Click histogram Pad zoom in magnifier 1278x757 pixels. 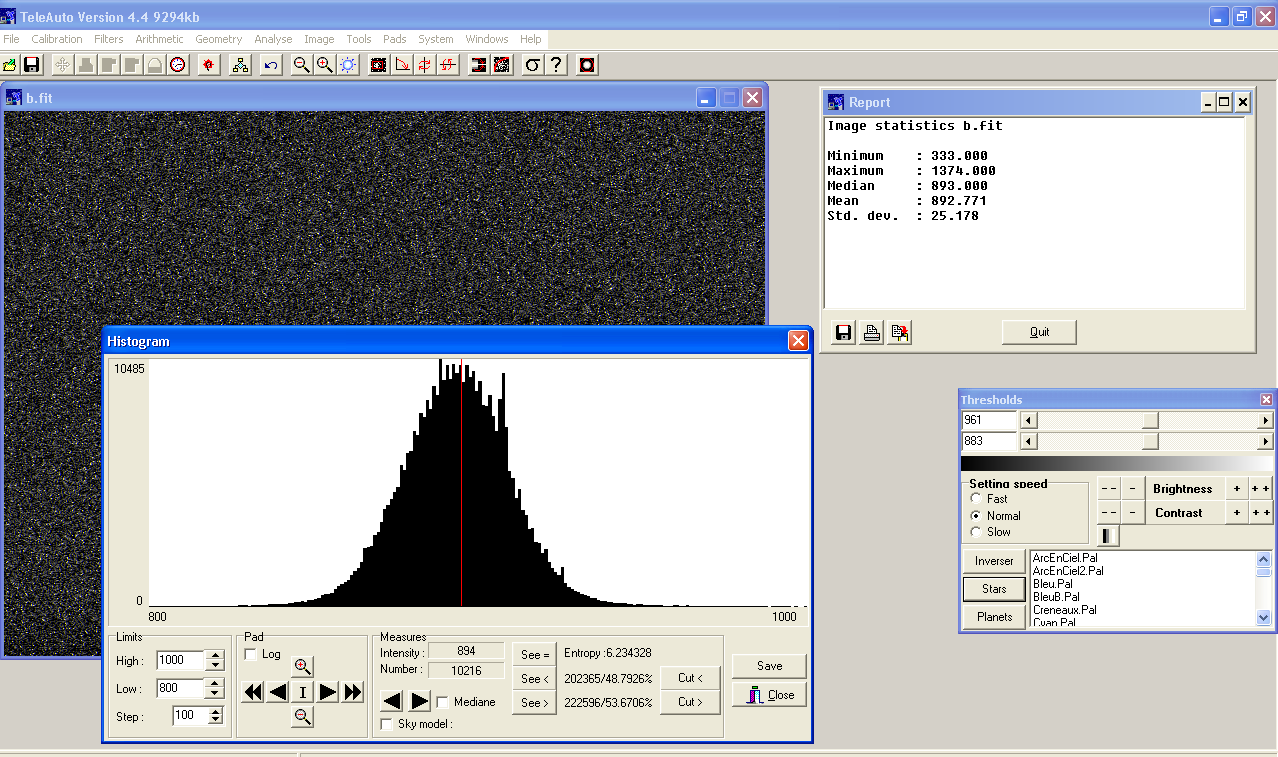click(302, 666)
